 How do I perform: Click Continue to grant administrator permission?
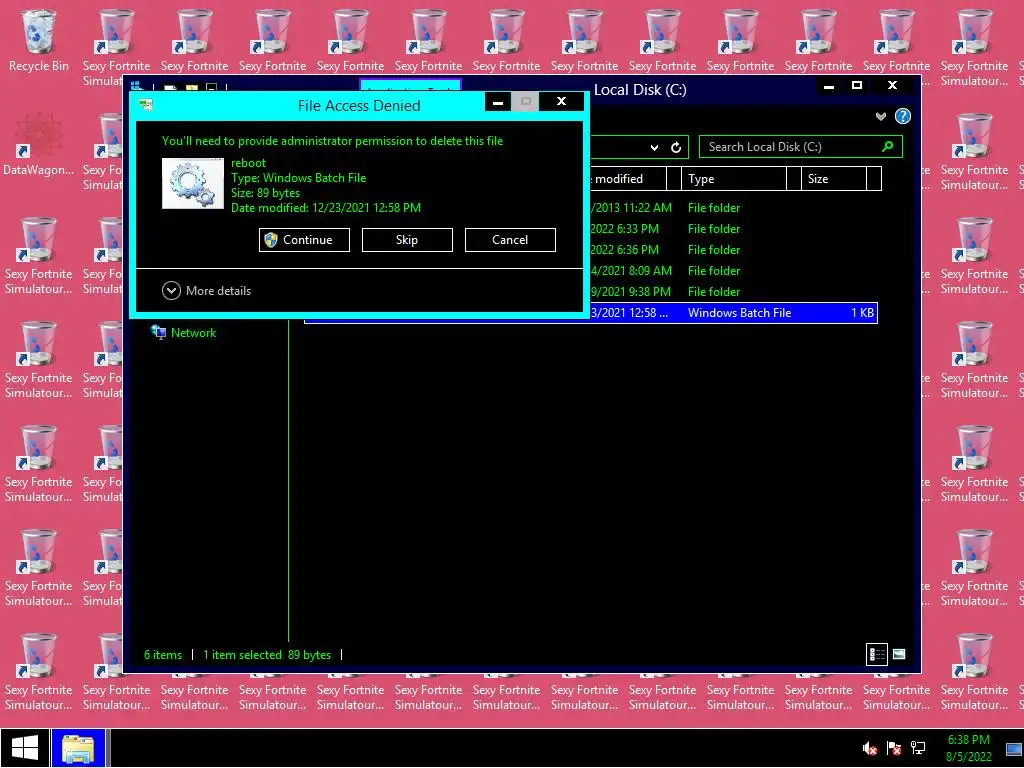pyautogui.click(x=304, y=240)
